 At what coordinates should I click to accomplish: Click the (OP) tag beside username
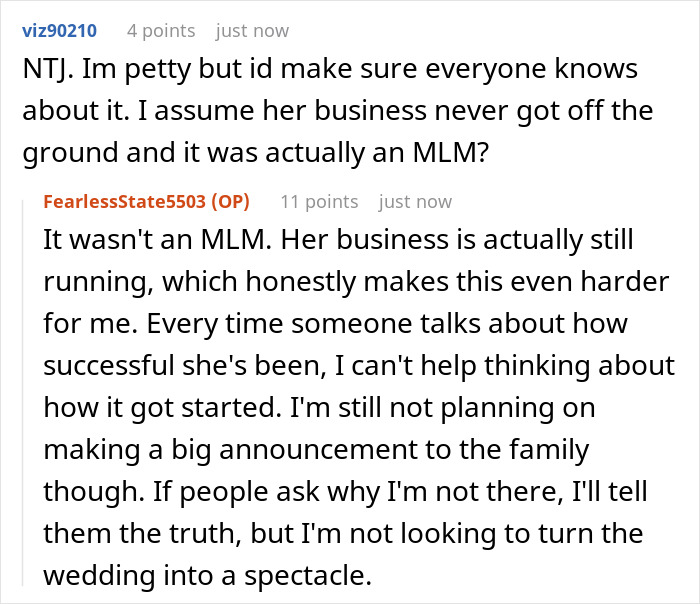[230, 202]
